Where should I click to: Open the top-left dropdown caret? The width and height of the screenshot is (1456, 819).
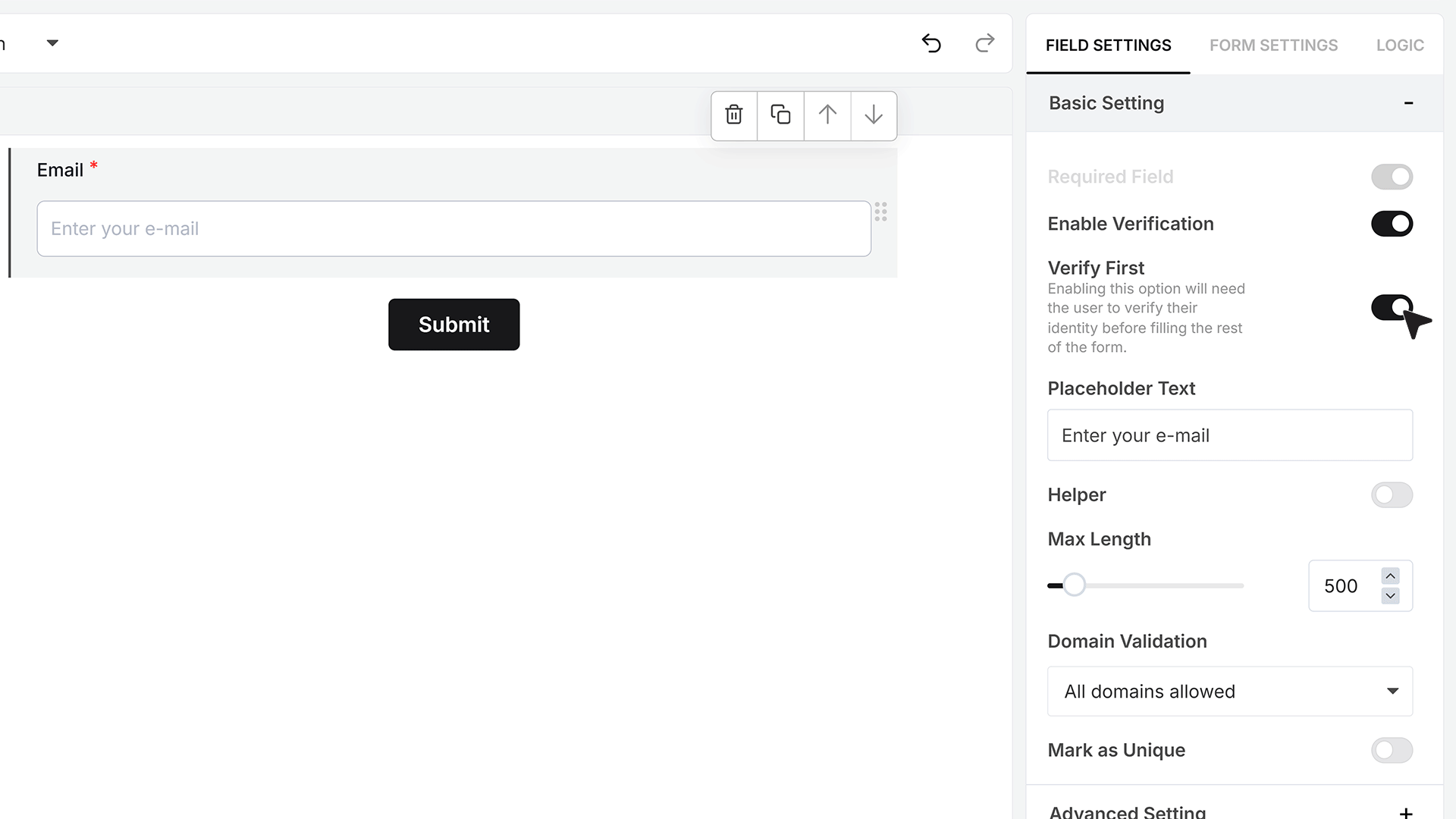pyautogui.click(x=52, y=43)
